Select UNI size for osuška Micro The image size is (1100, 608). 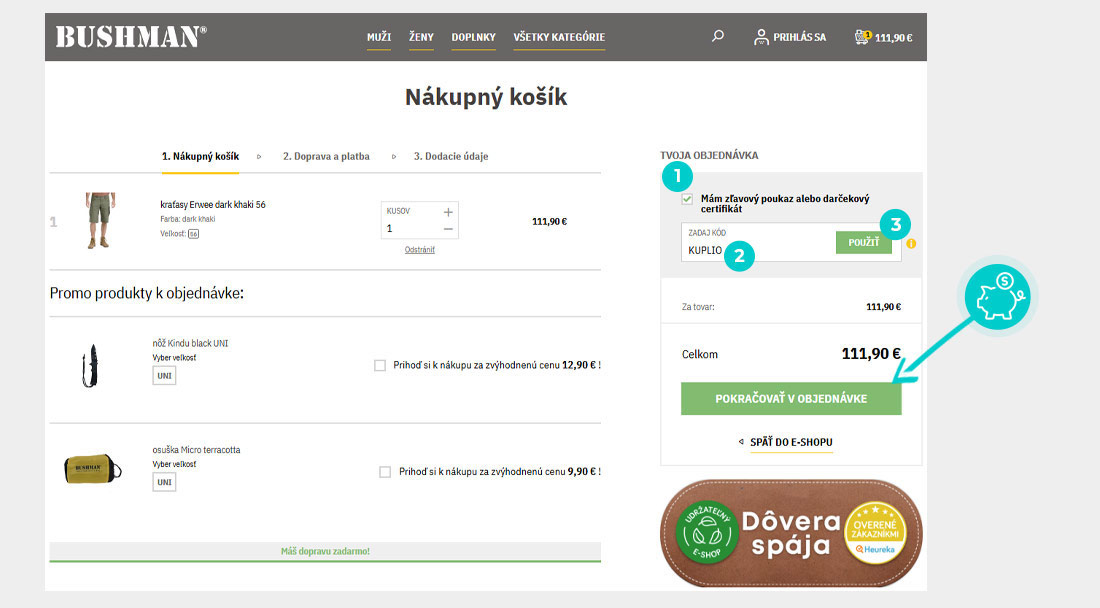coord(164,482)
